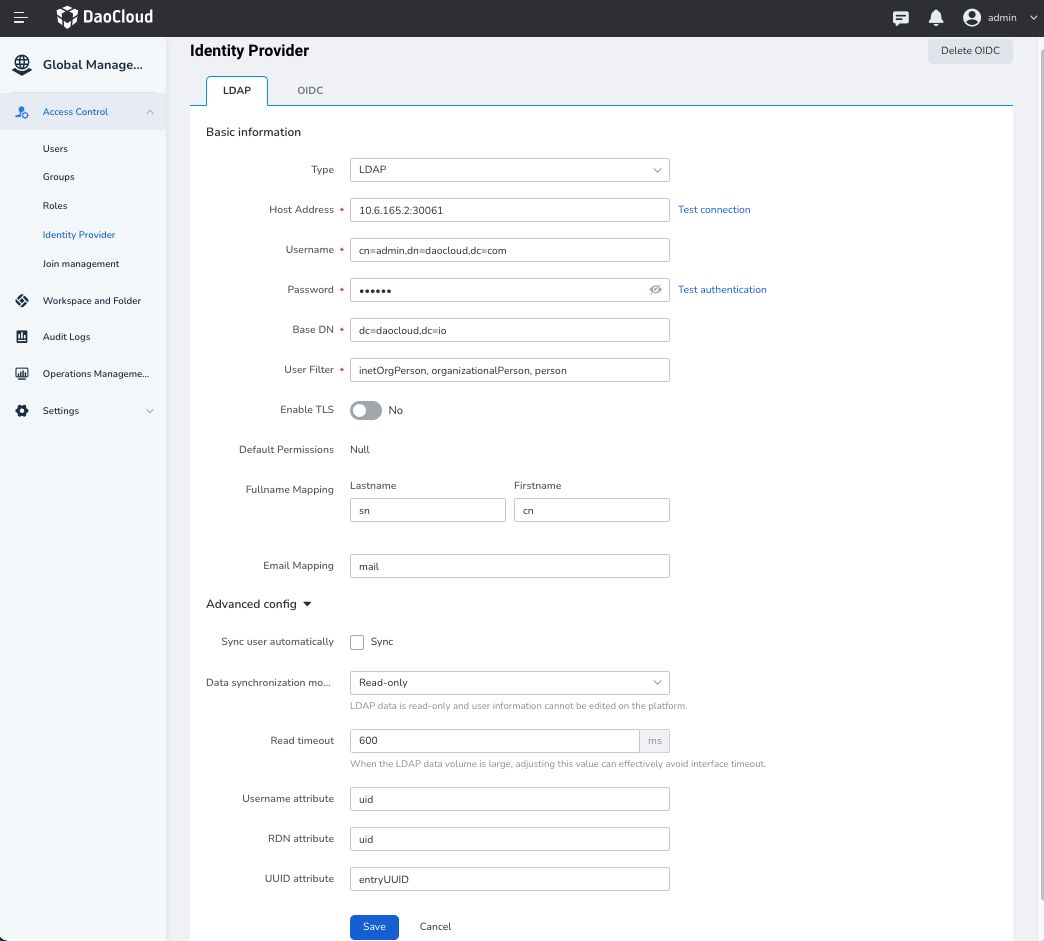
Task: Open Groups in the sidebar
Action: point(59,176)
